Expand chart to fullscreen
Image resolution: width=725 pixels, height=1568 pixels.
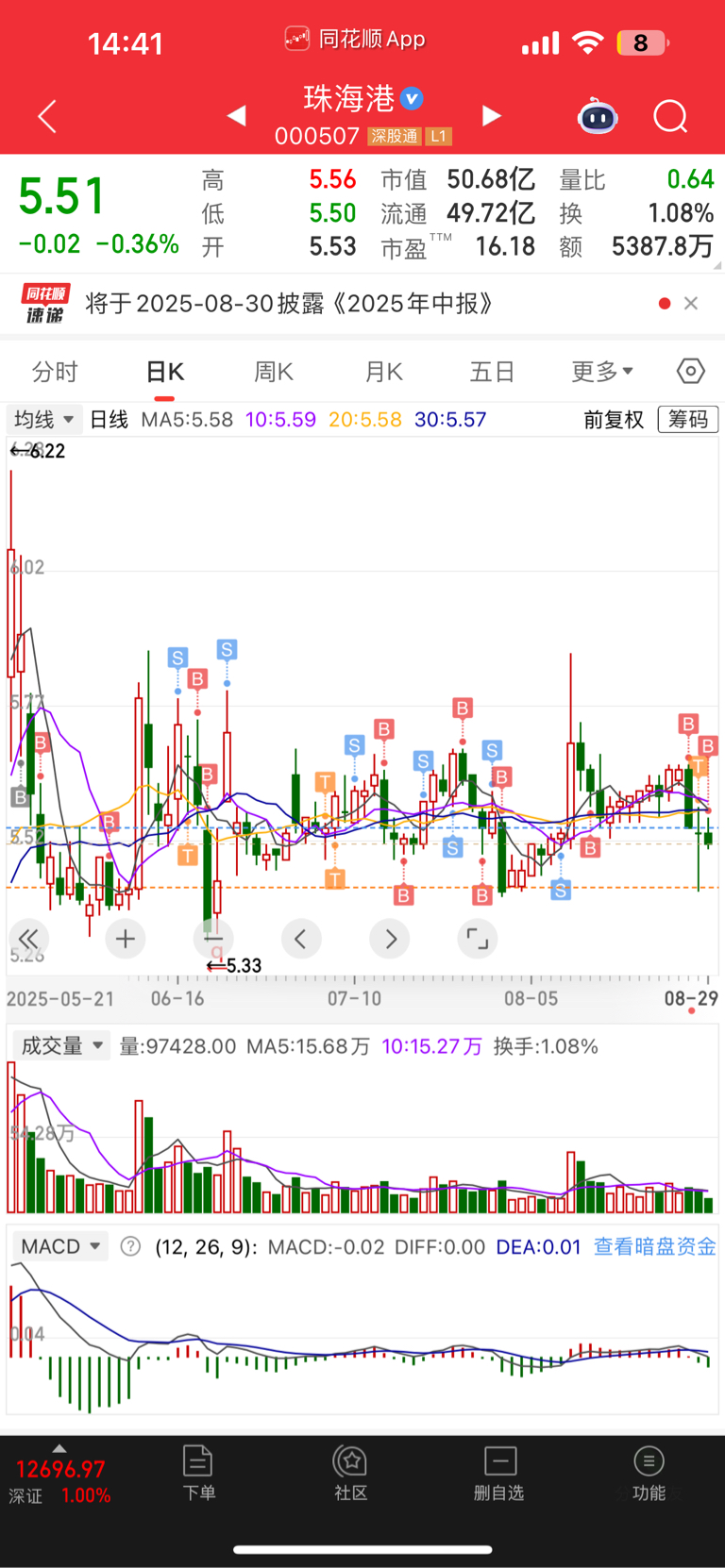[x=478, y=939]
